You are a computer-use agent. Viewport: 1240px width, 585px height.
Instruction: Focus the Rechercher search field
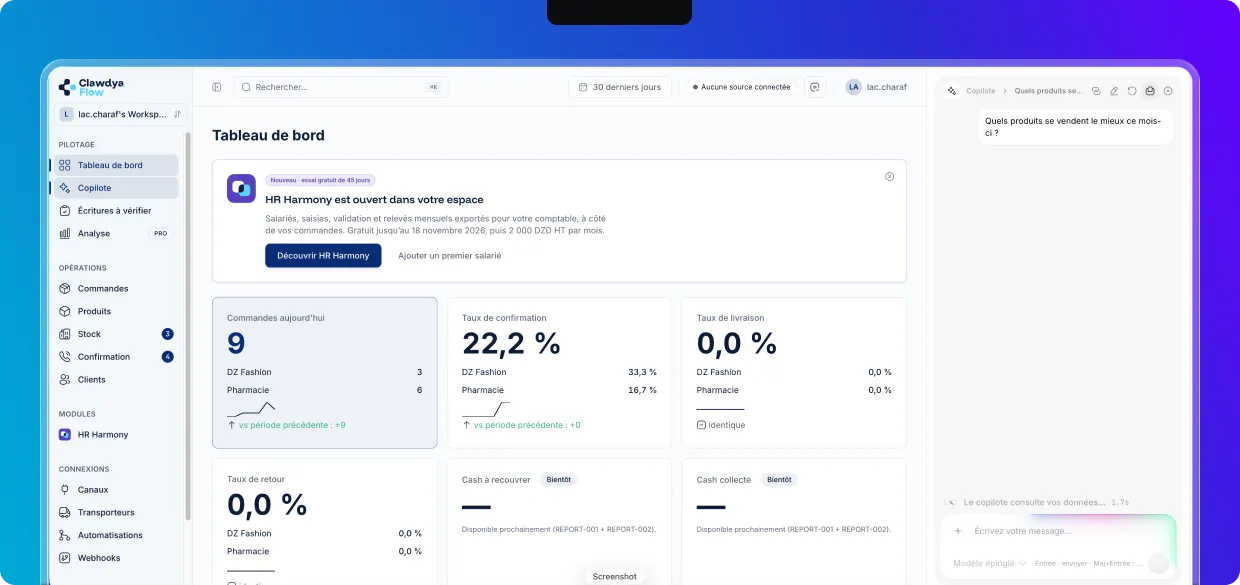(341, 87)
